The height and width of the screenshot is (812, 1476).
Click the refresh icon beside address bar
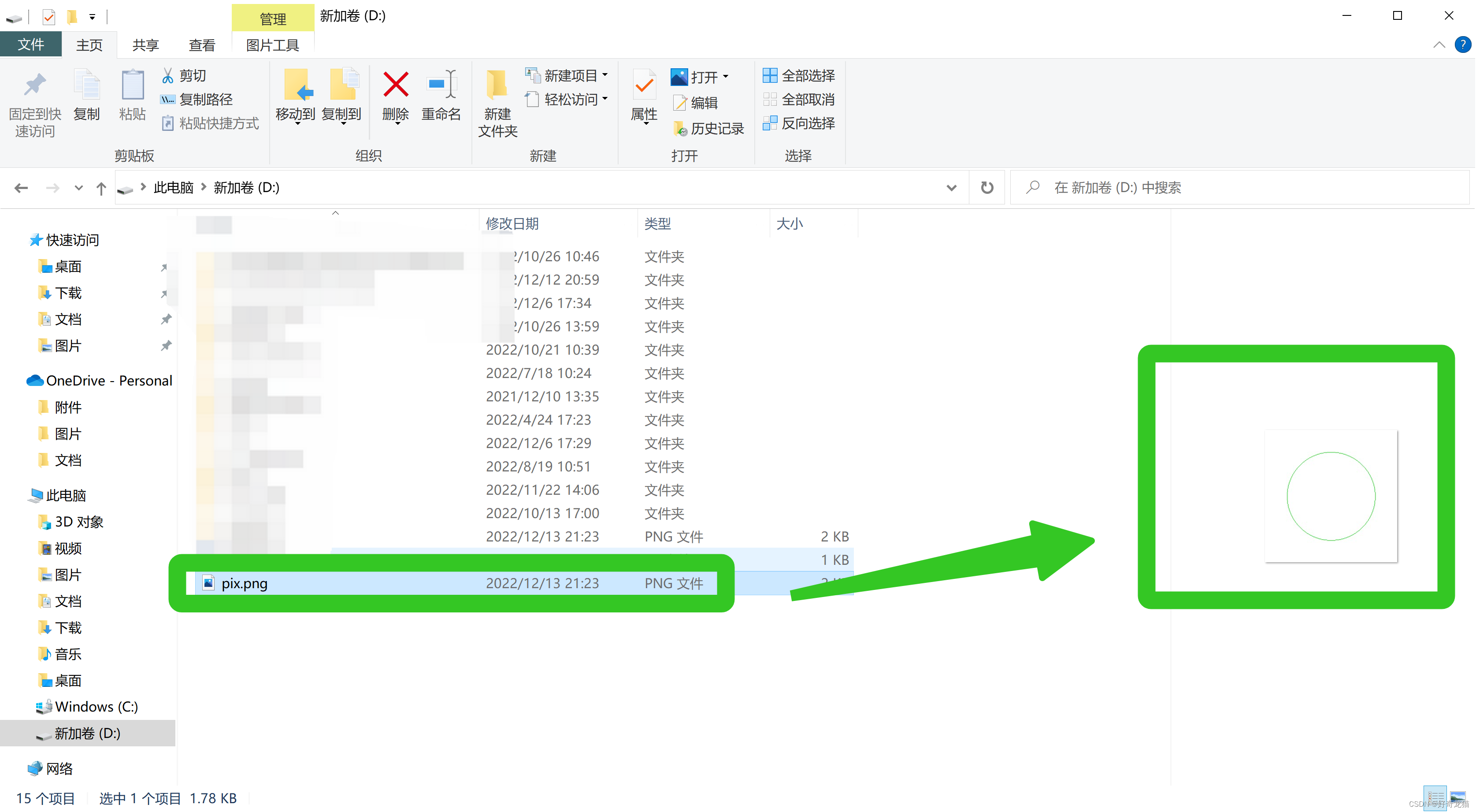point(986,187)
